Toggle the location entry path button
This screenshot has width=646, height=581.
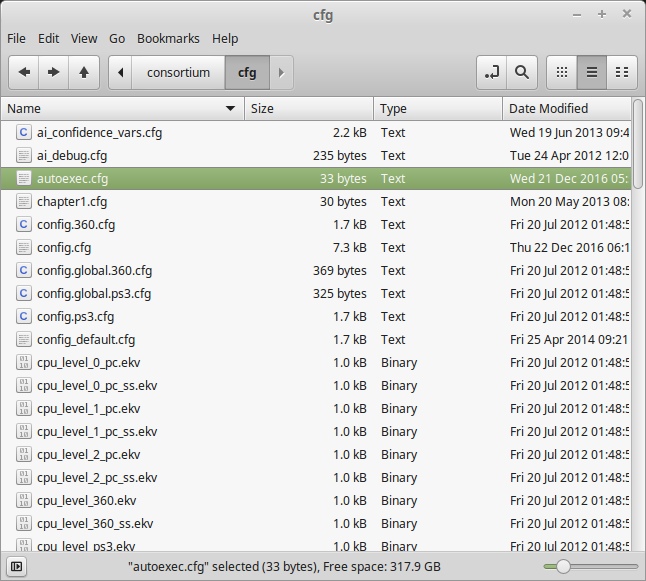pos(492,73)
